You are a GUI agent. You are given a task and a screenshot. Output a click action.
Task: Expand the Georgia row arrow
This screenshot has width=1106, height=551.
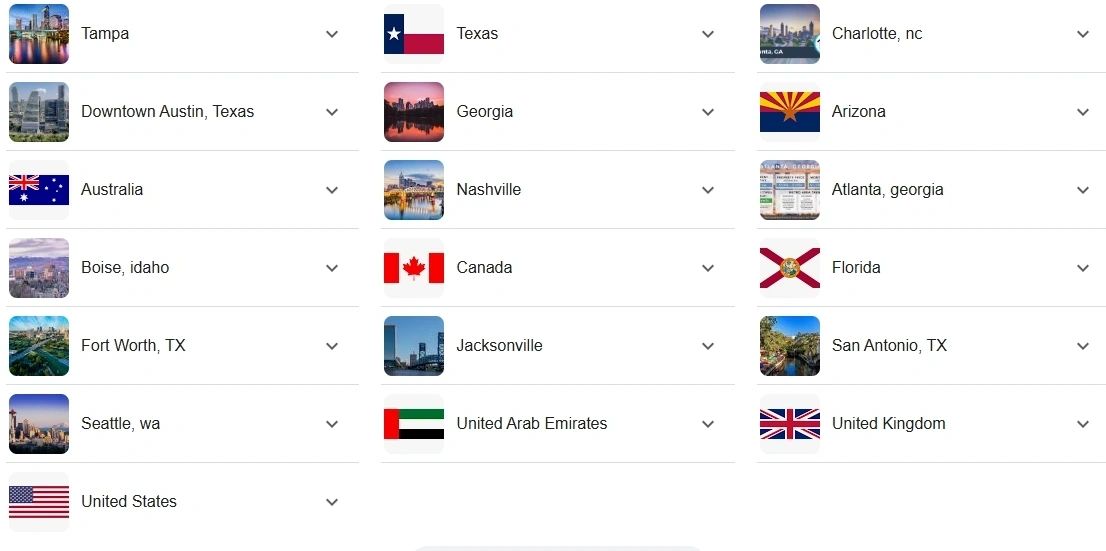click(708, 112)
